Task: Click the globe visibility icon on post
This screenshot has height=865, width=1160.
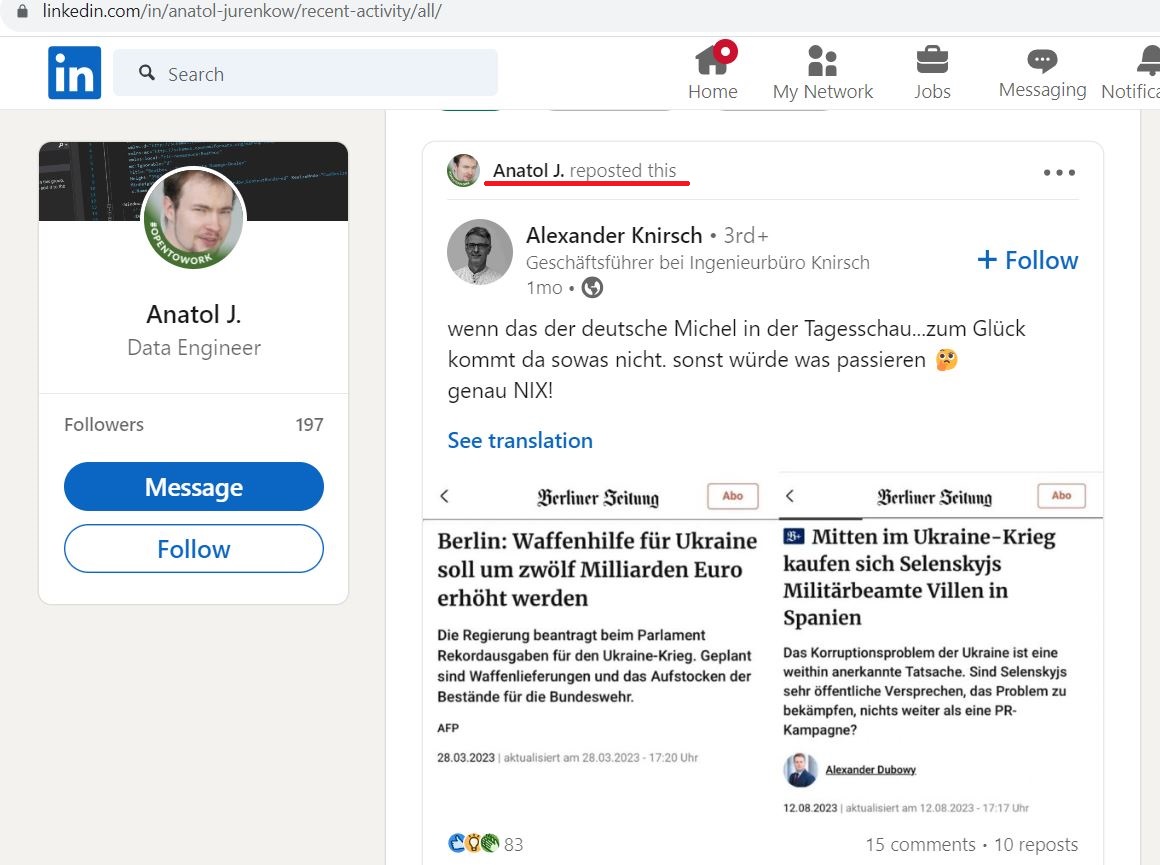Action: point(592,287)
